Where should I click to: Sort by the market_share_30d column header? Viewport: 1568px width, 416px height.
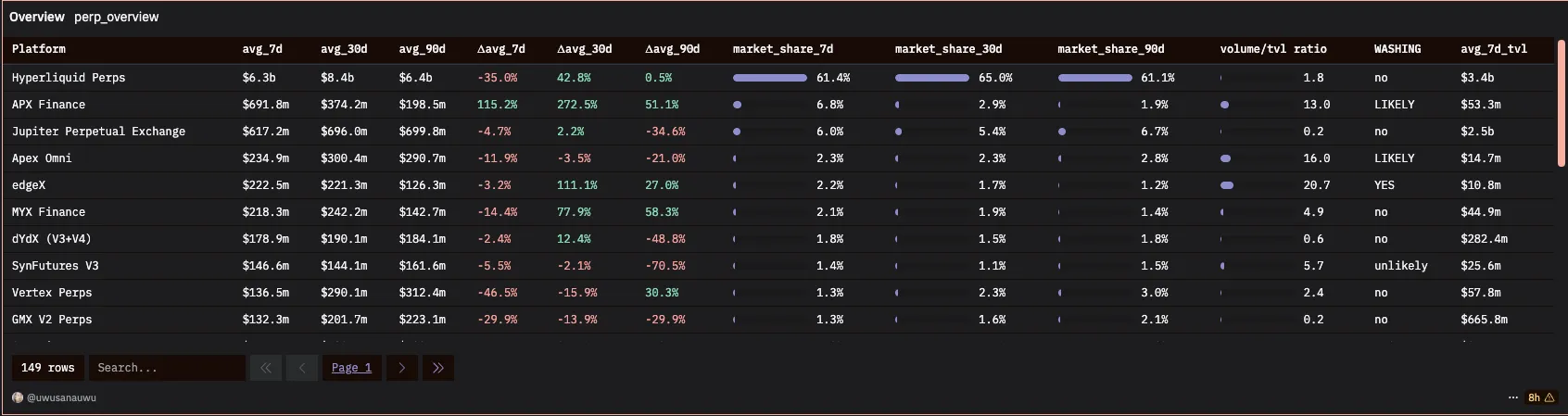(949, 49)
